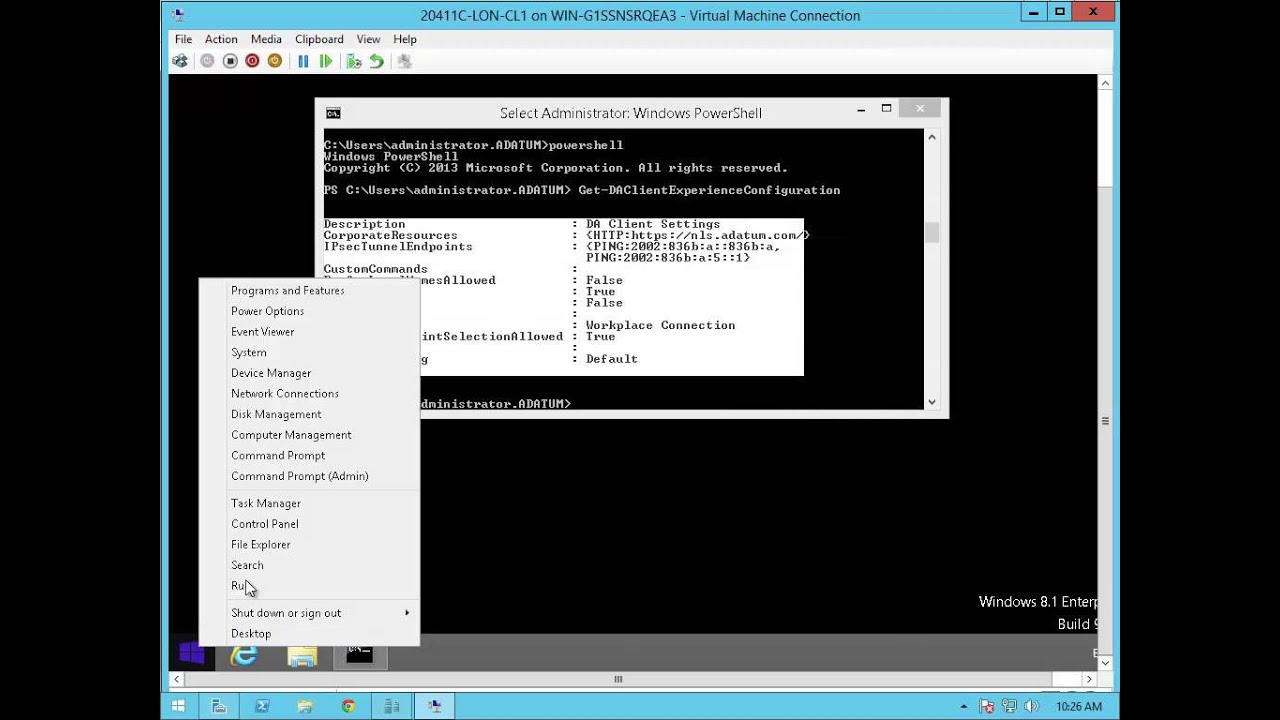Open the View menu
1280x720 pixels.
(368, 39)
